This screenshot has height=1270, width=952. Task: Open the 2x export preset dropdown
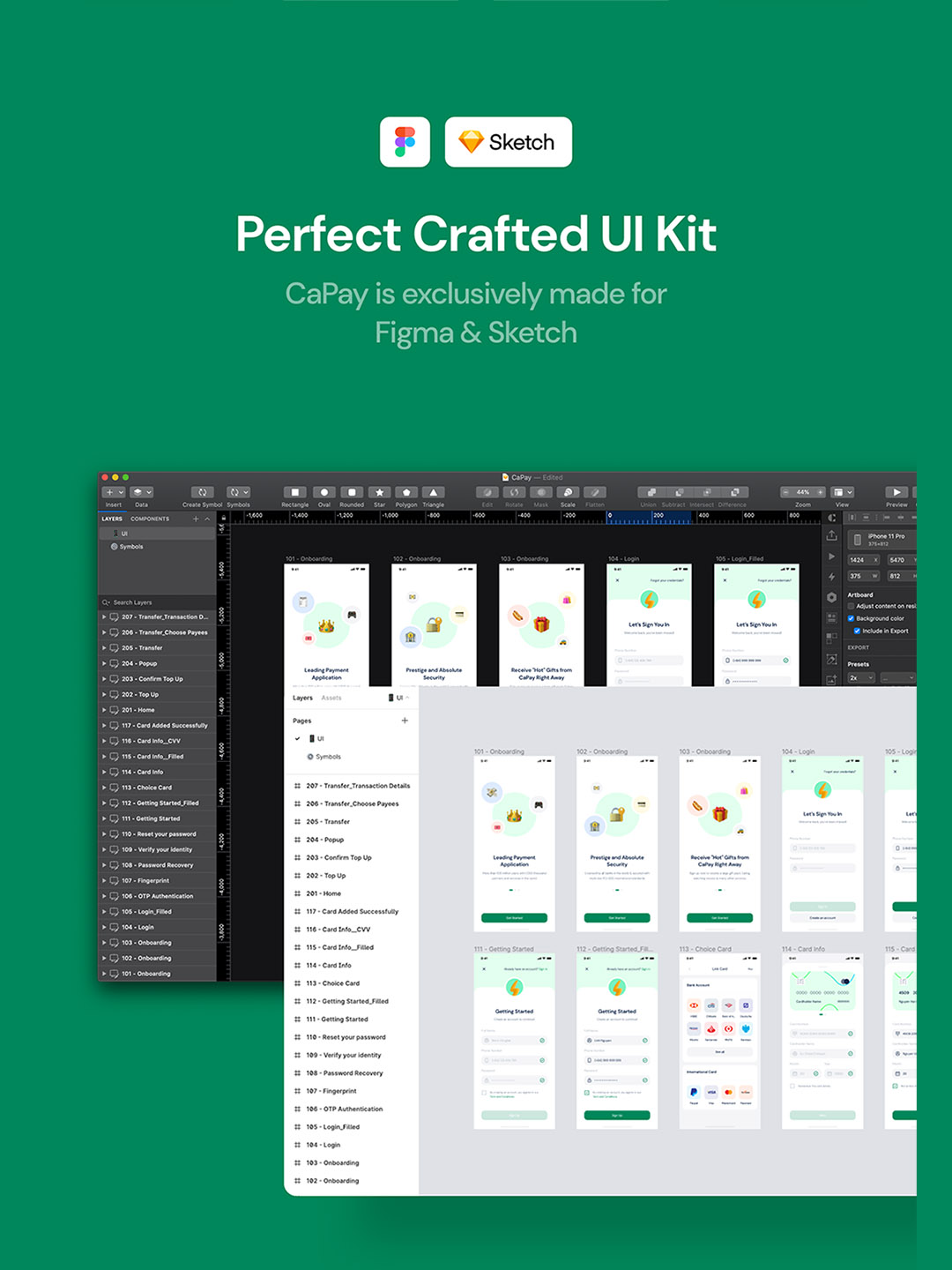860,677
